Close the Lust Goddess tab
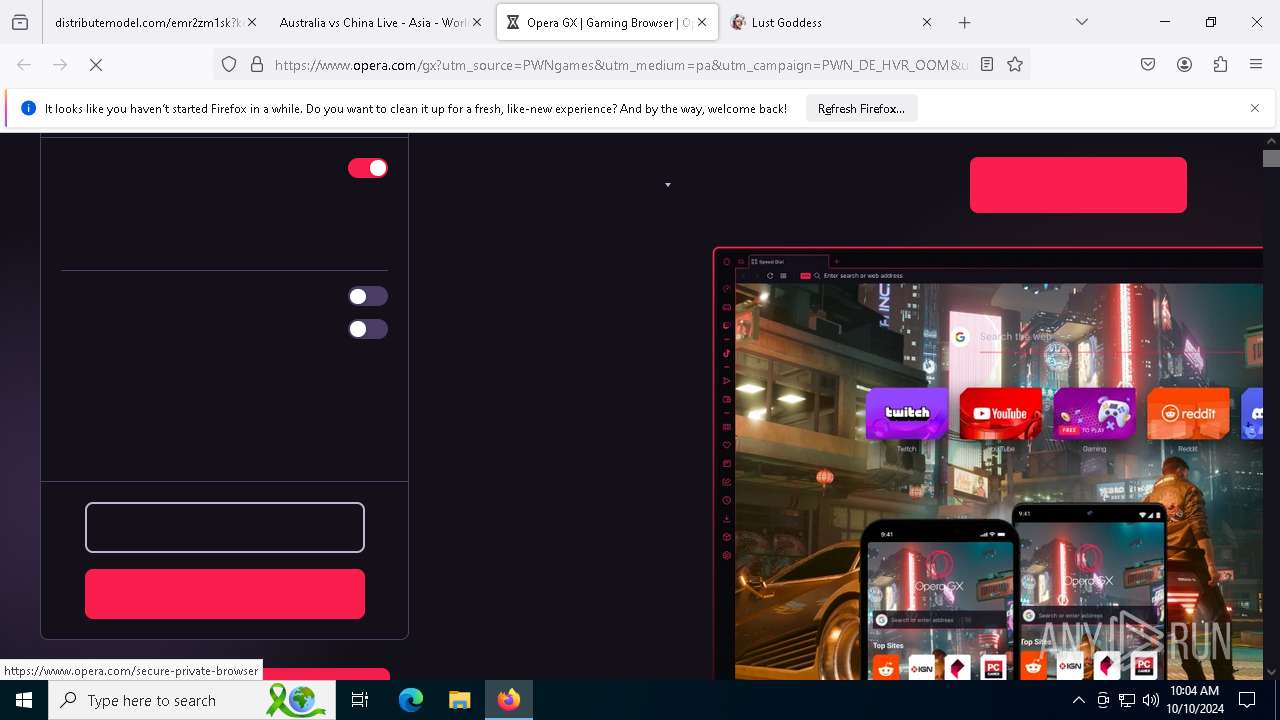 tap(926, 22)
